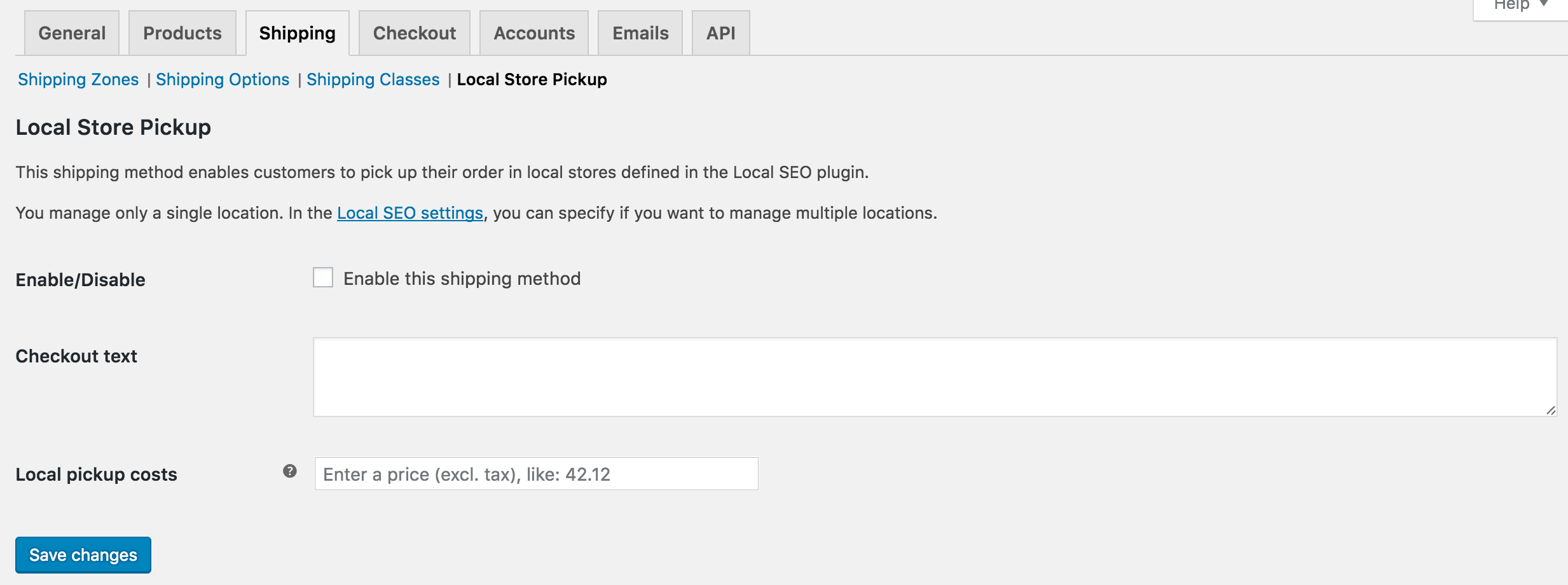The height and width of the screenshot is (585, 1568).
Task: View the Shipping Classes section
Action: point(373,79)
